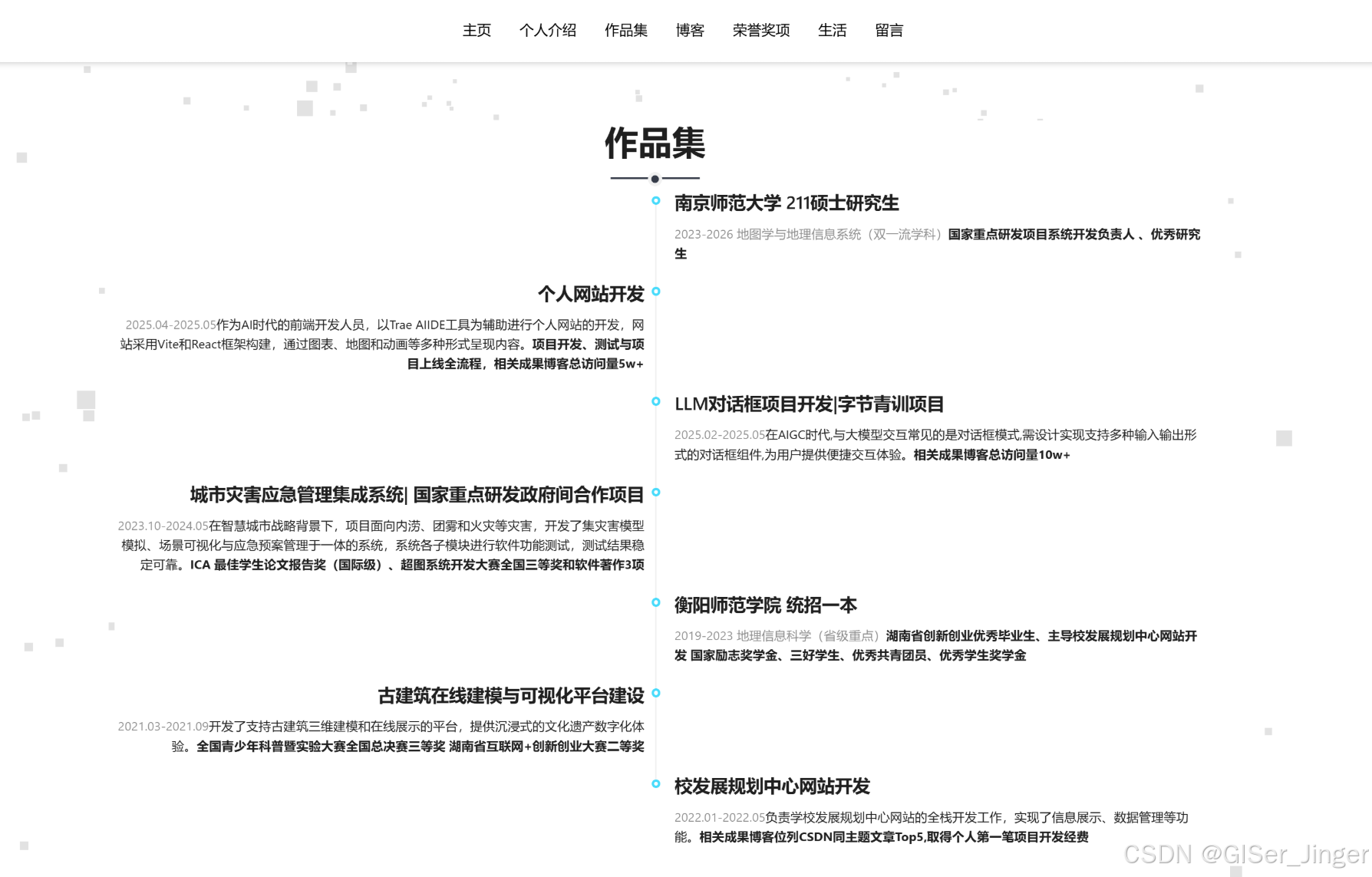The height and width of the screenshot is (877, 1372).
Task: Click text 国家励志奖学金、三好学生
Action: (x=765, y=655)
